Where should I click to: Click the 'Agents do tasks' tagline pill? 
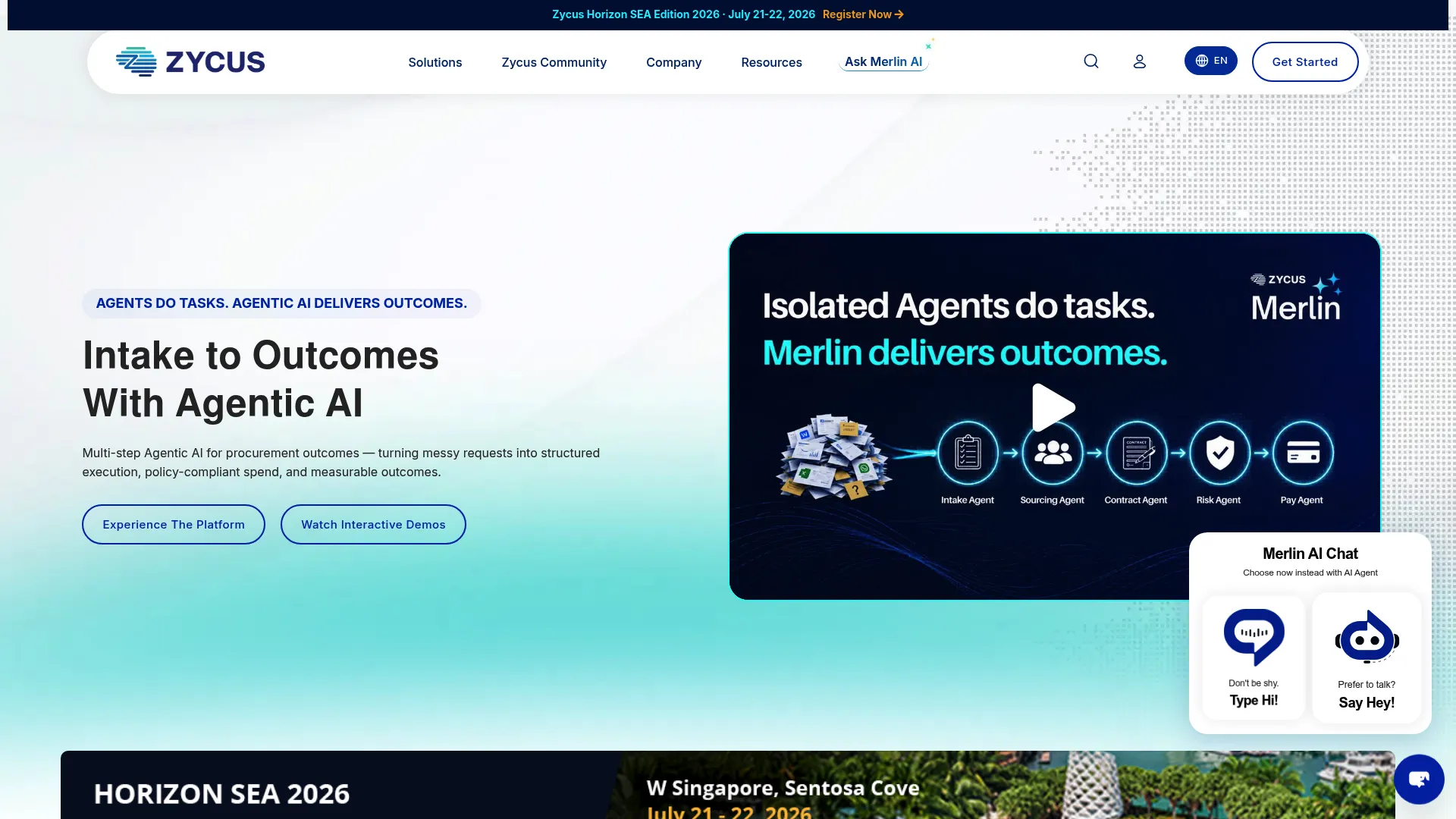281,303
